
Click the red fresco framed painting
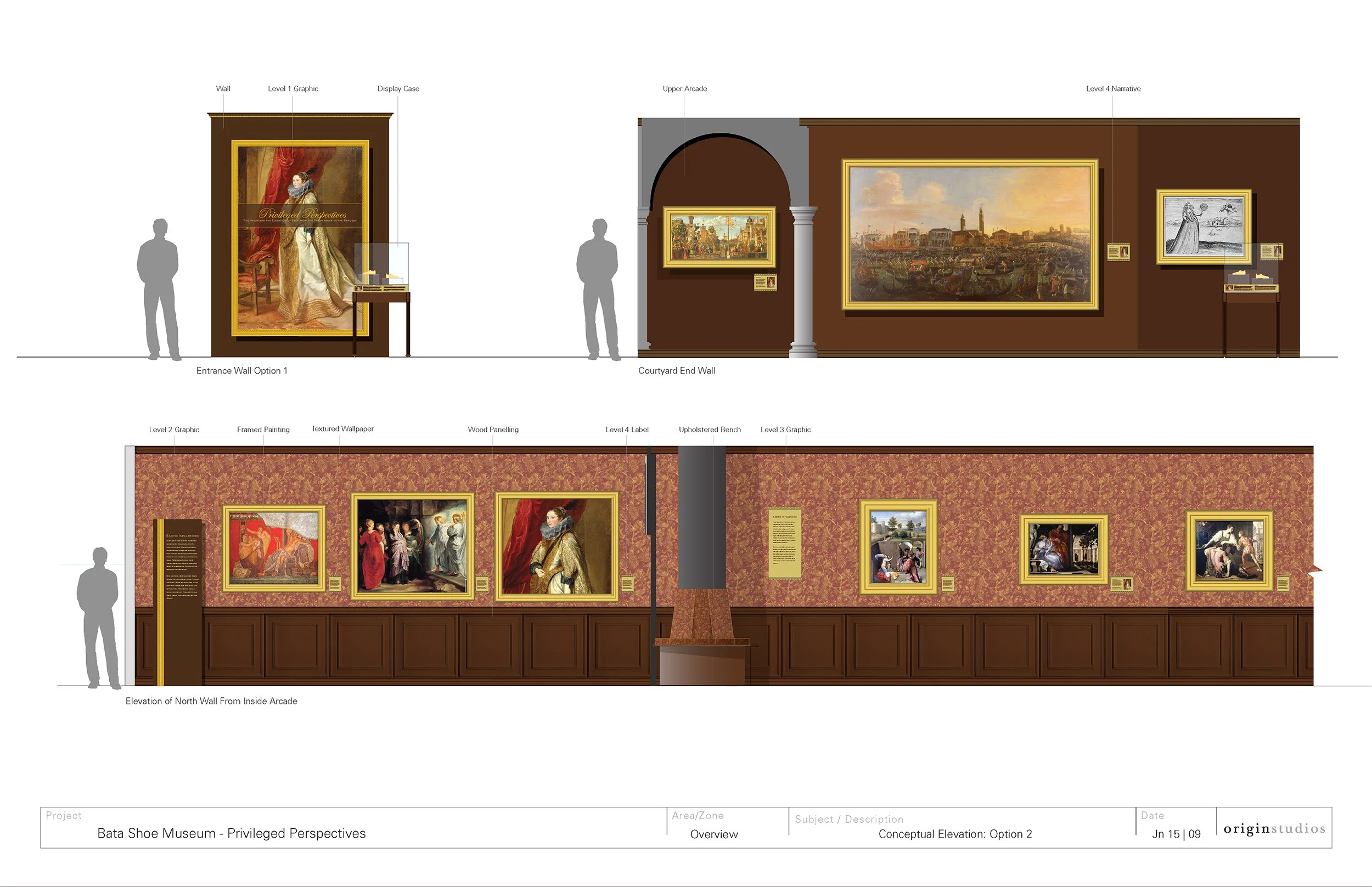point(274,549)
